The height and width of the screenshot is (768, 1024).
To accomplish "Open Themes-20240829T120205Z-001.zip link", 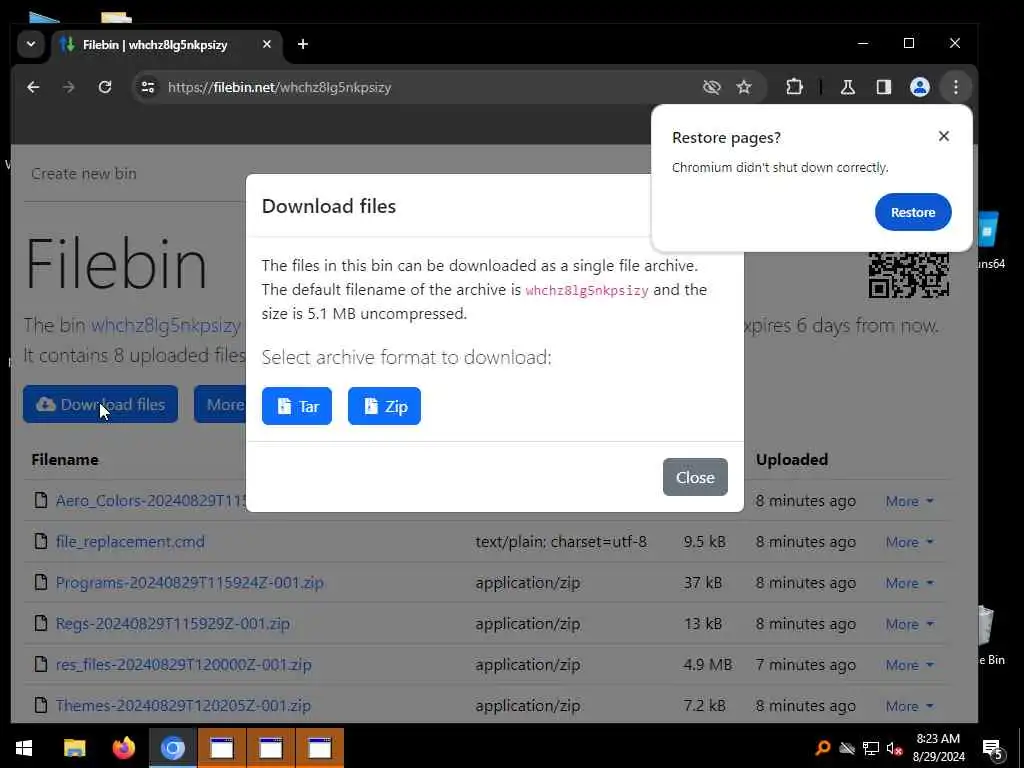I will [x=183, y=705].
